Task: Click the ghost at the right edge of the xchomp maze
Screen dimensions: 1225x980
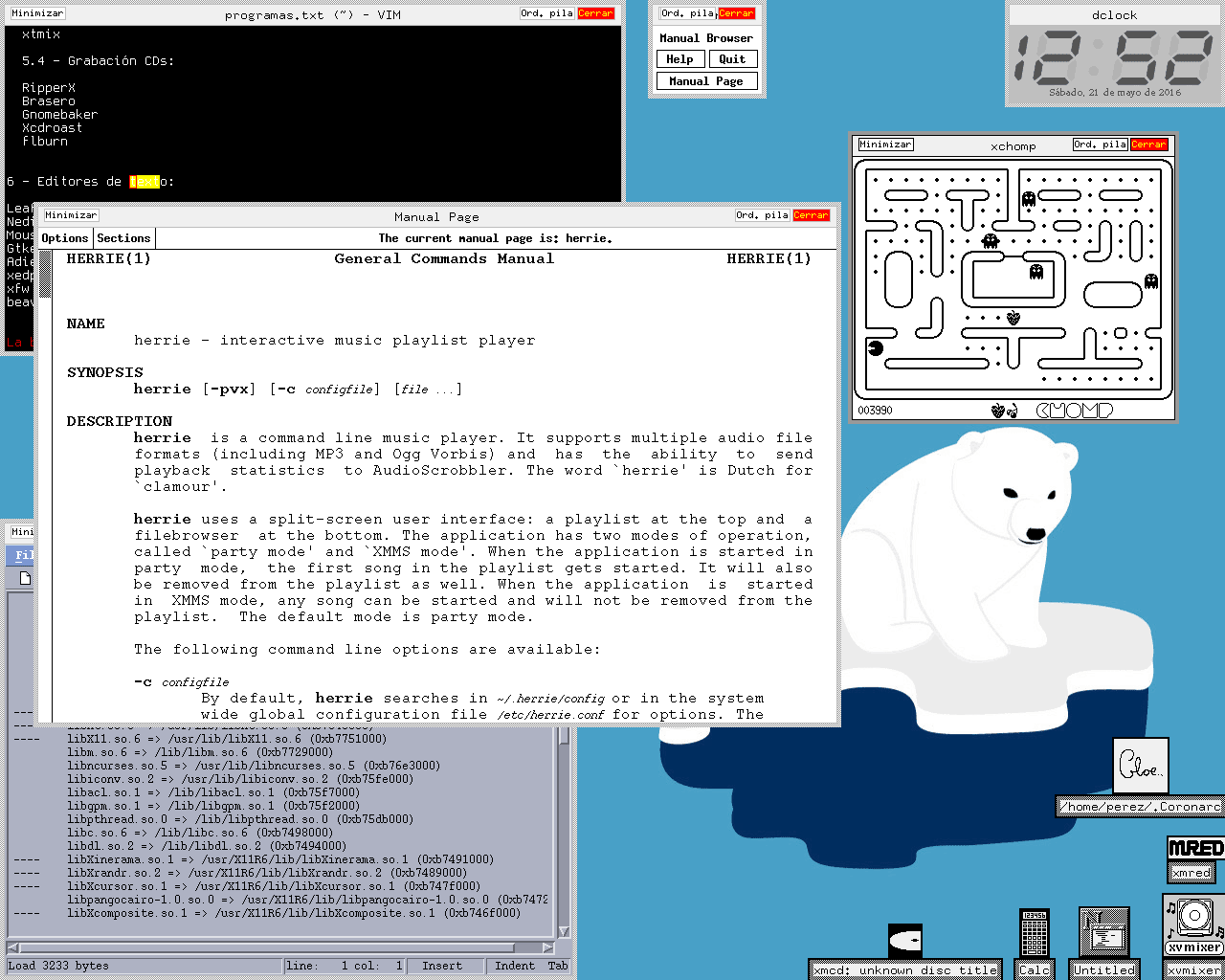Action: pyautogui.click(x=1150, y=281)
